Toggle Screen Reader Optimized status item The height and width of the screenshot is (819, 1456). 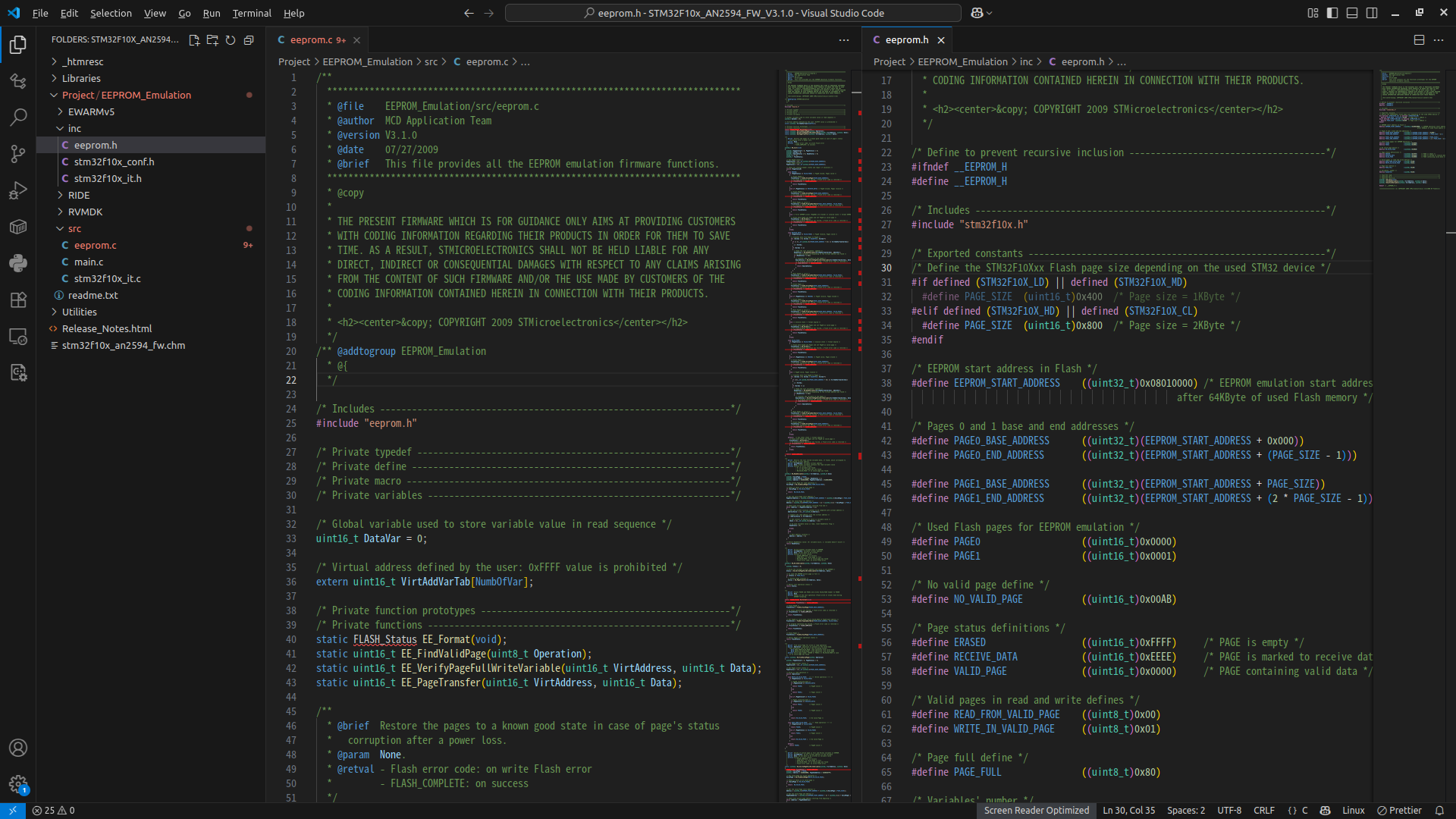click(x=1036, y=811)
